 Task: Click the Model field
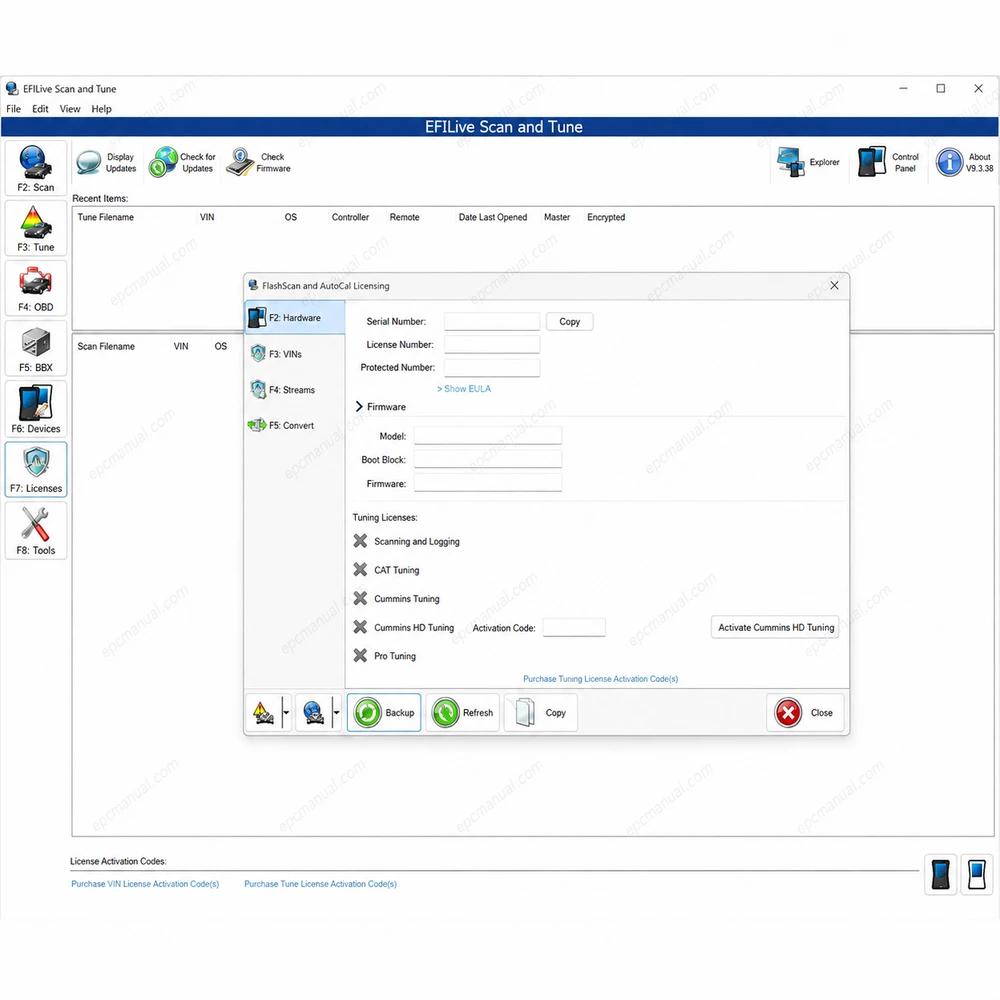point(488,436)
